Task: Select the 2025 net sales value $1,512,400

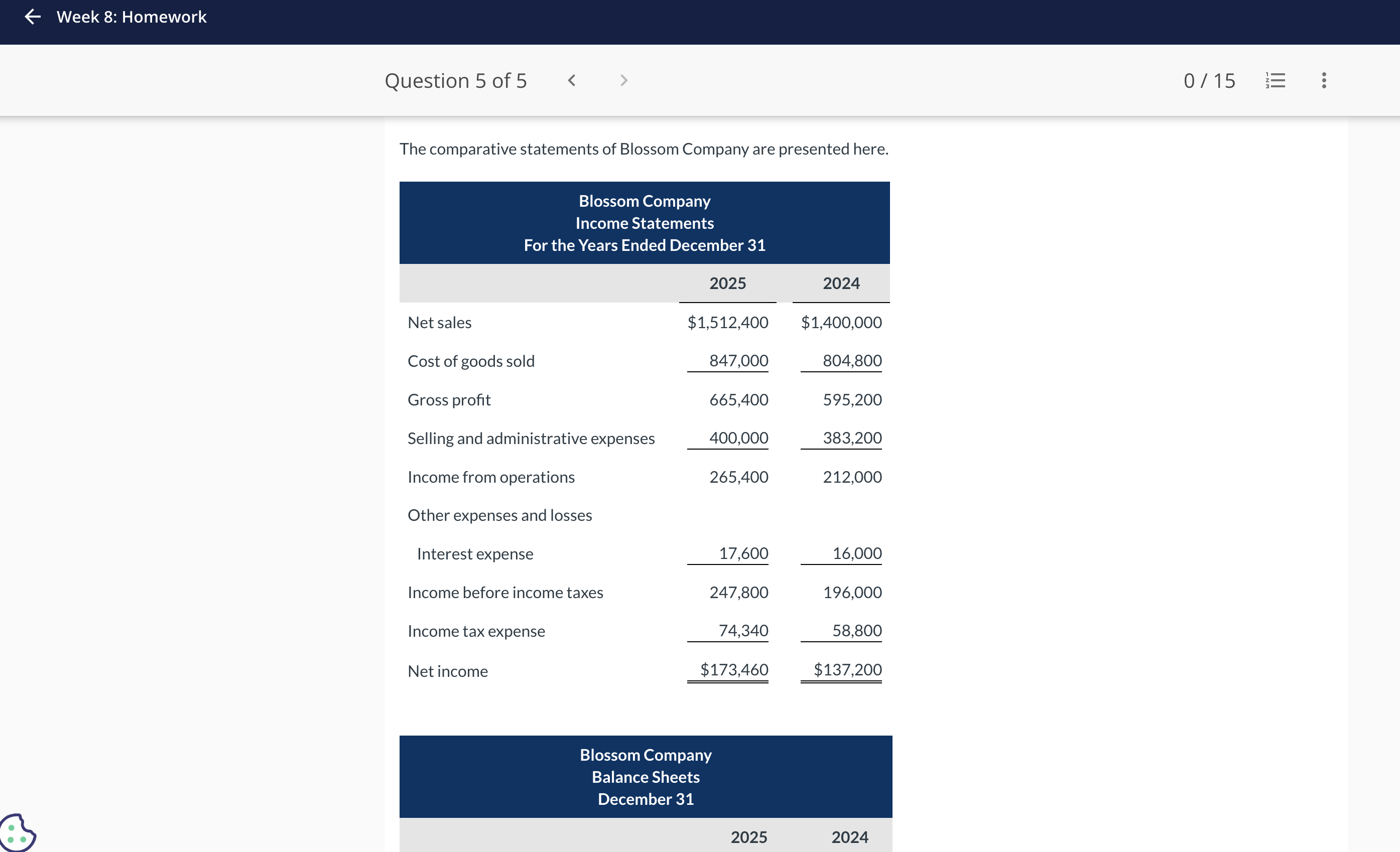Action: [x=727, y=323]
